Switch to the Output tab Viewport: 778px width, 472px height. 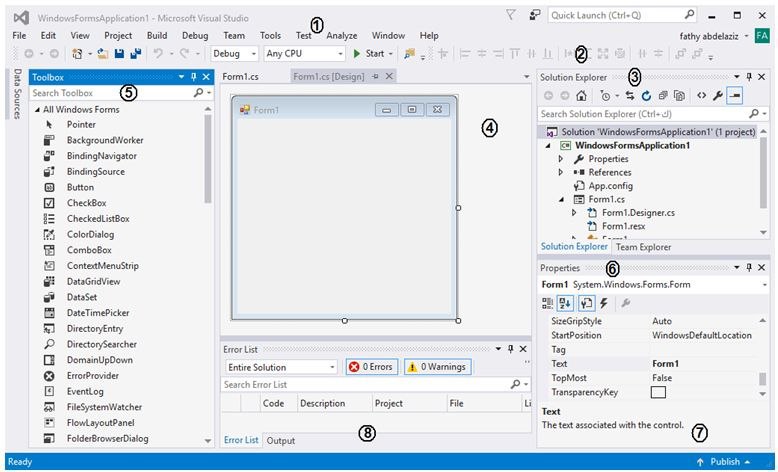tap(281, 440)
